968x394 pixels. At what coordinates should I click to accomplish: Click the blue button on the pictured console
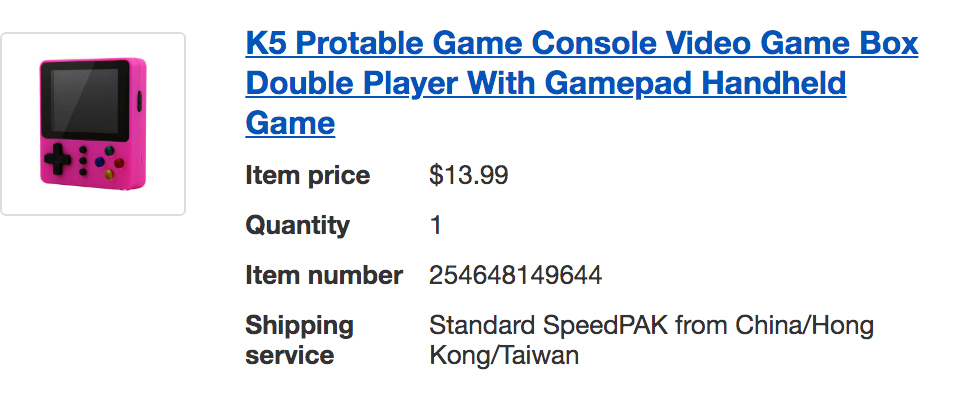(99, 162)
